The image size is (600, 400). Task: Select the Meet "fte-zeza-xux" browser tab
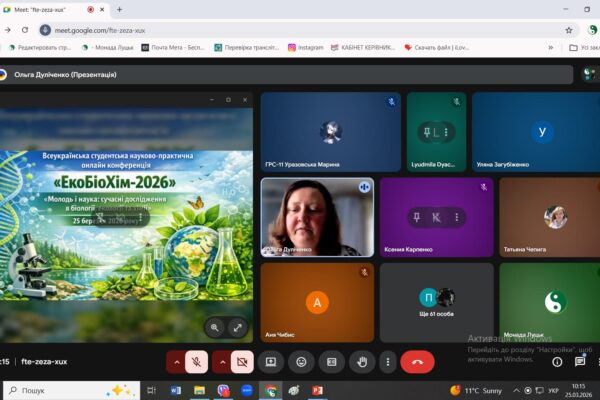coord(45,9)
